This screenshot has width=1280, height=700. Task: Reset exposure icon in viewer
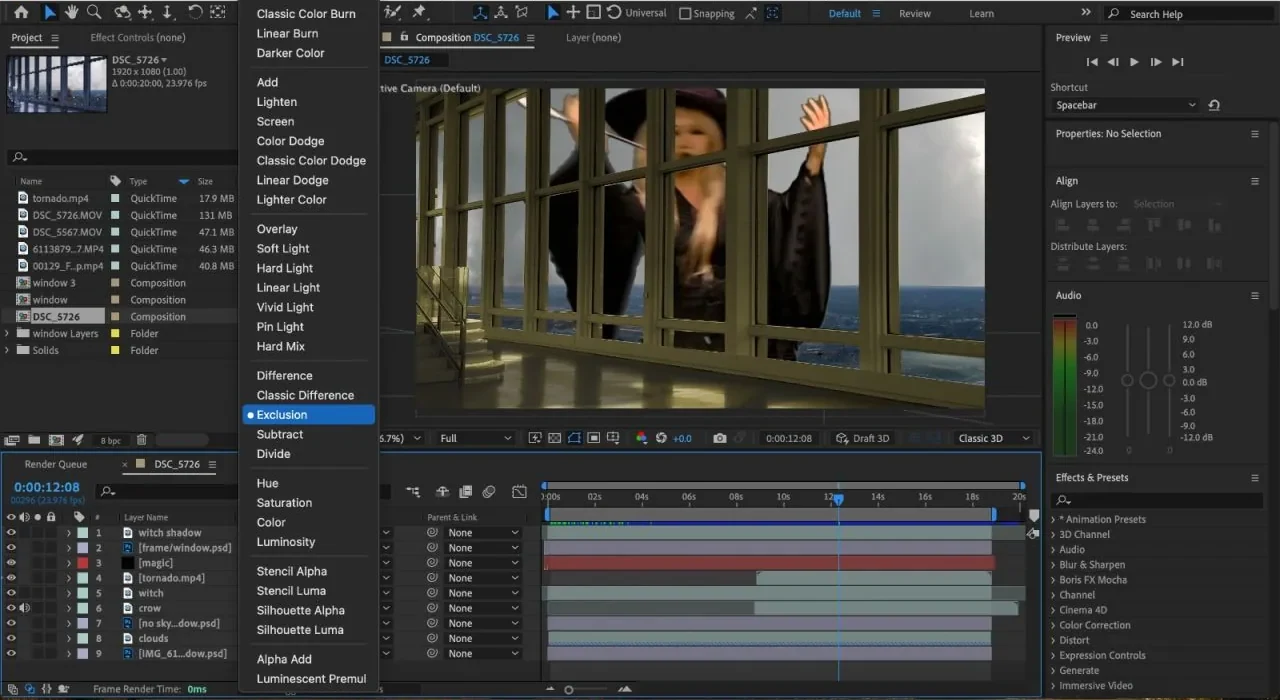pos(661,438)
